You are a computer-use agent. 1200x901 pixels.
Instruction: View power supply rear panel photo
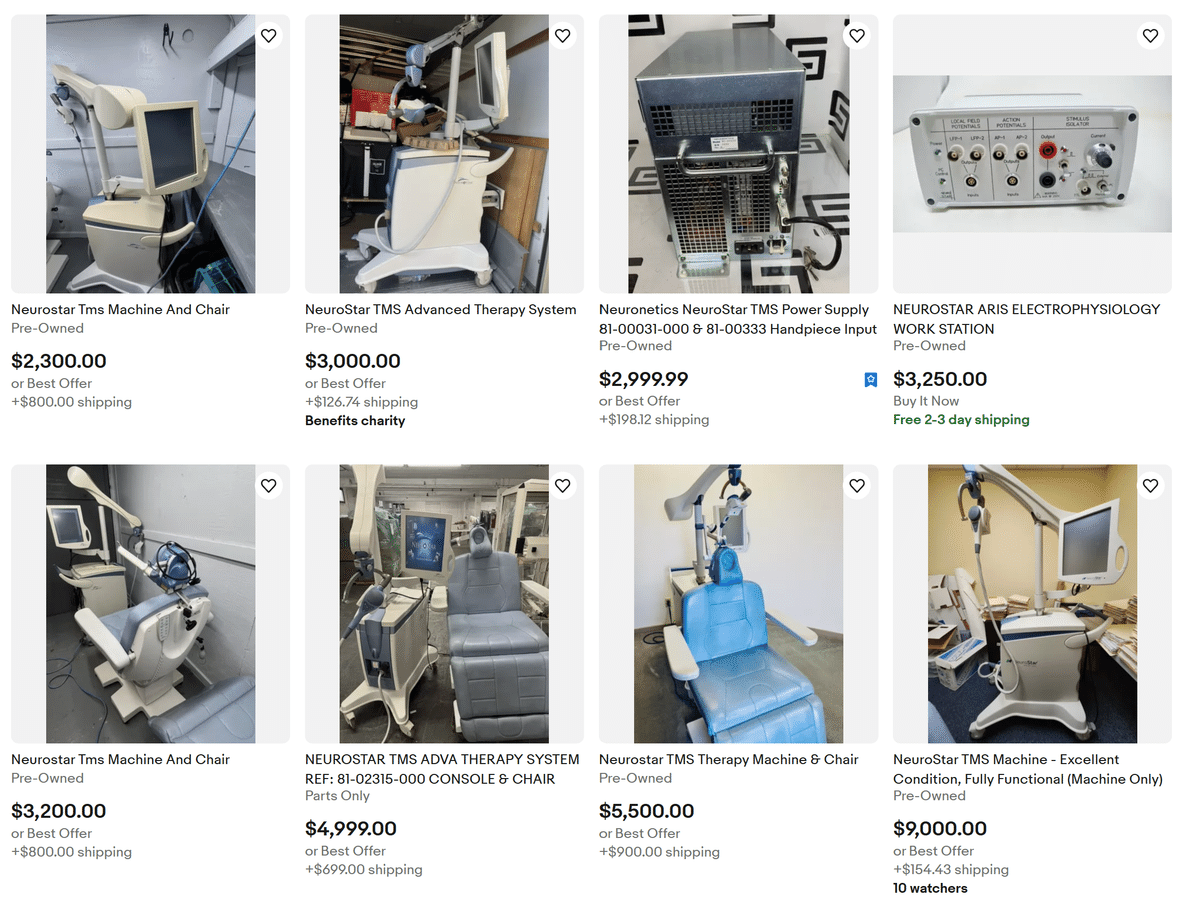(738, 154)
